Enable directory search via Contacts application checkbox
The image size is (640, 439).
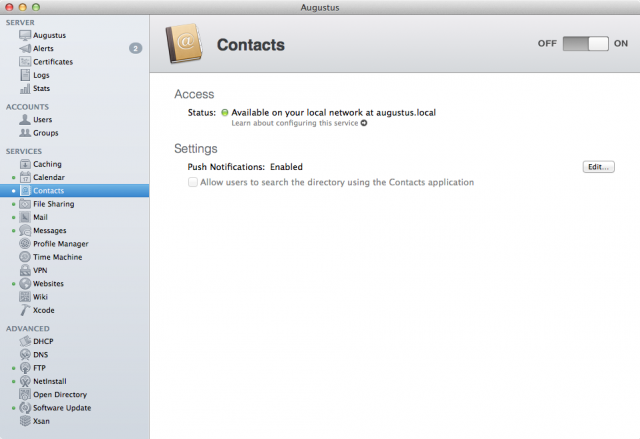point(193,182)
